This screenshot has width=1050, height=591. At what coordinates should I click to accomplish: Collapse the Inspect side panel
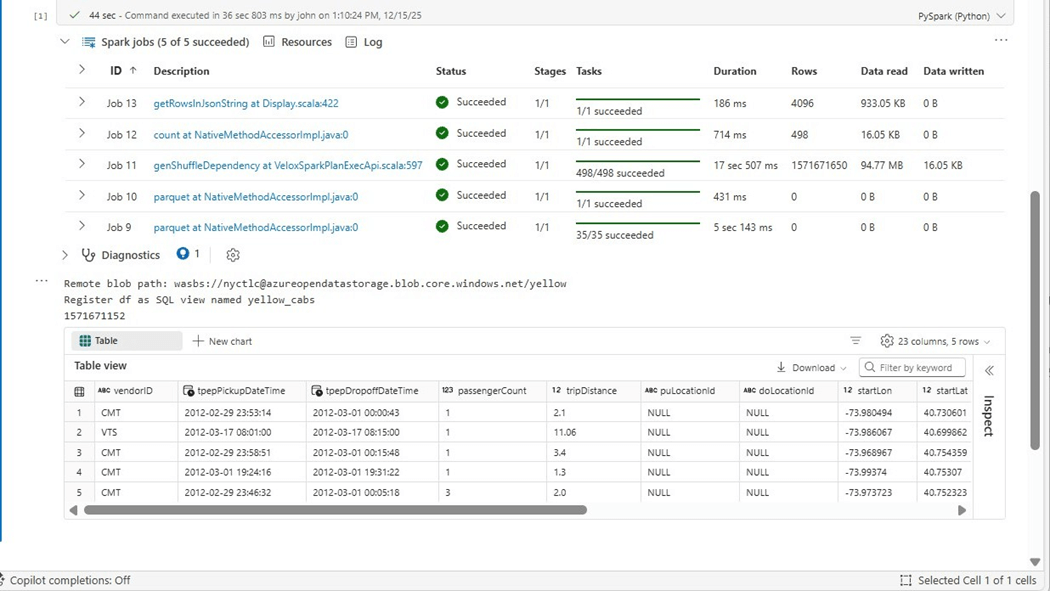click(989, 370)
